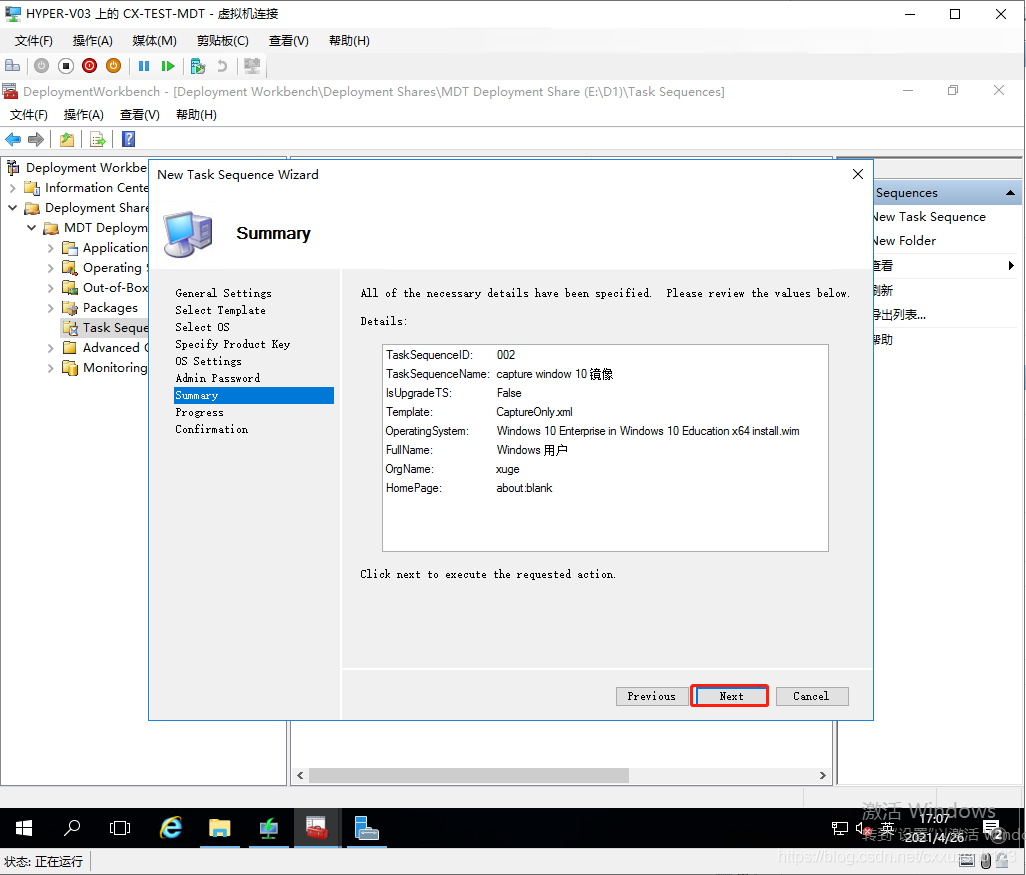Screen dimensions: 1026x875
Task: Select the Admin Password wizard step
Action: click(x=217, y=378)
